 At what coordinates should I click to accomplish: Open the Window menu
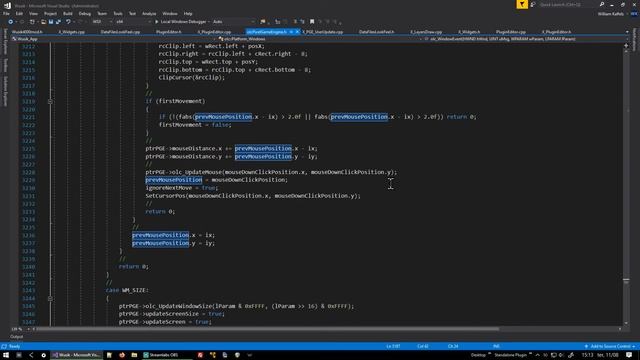coord(170,13)
